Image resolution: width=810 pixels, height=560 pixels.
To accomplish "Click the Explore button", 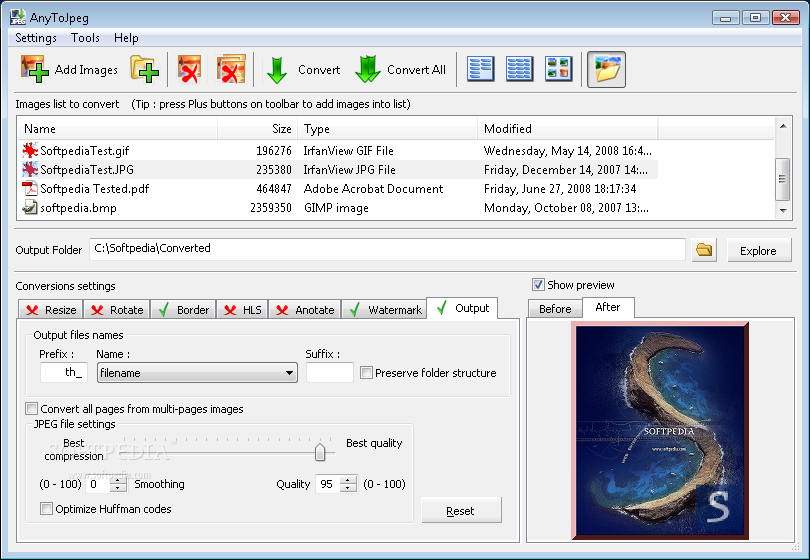I will coord(759,251).
